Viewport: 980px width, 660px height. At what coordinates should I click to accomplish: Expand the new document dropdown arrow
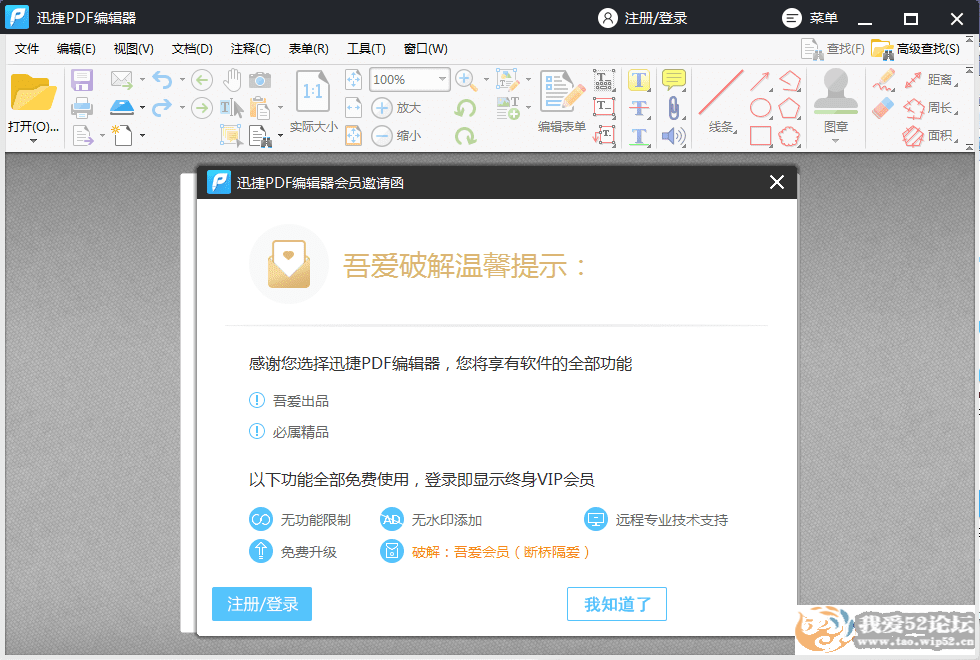[142, 135]
